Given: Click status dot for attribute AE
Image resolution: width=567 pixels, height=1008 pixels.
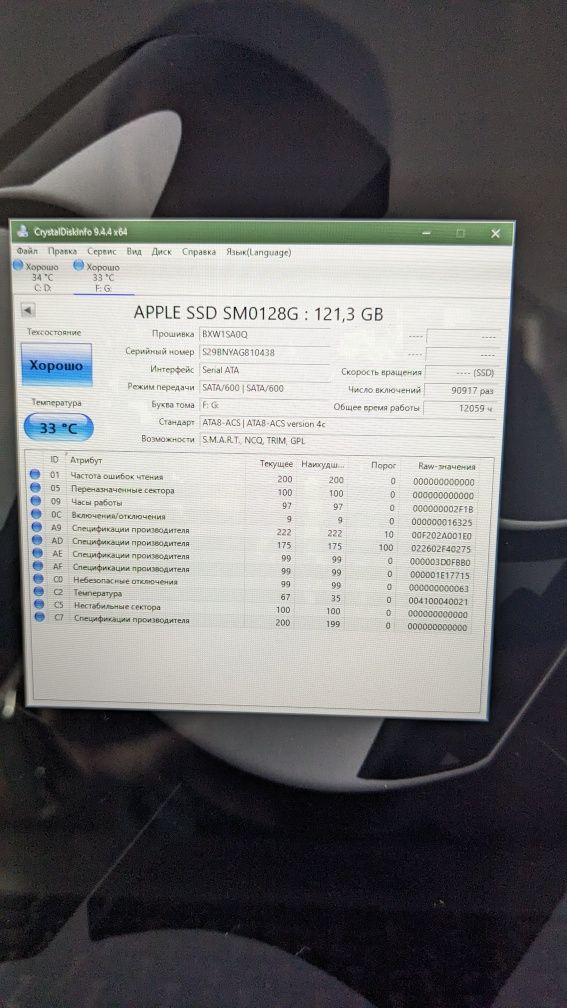Looking at the screenshot, I should 37,554.
